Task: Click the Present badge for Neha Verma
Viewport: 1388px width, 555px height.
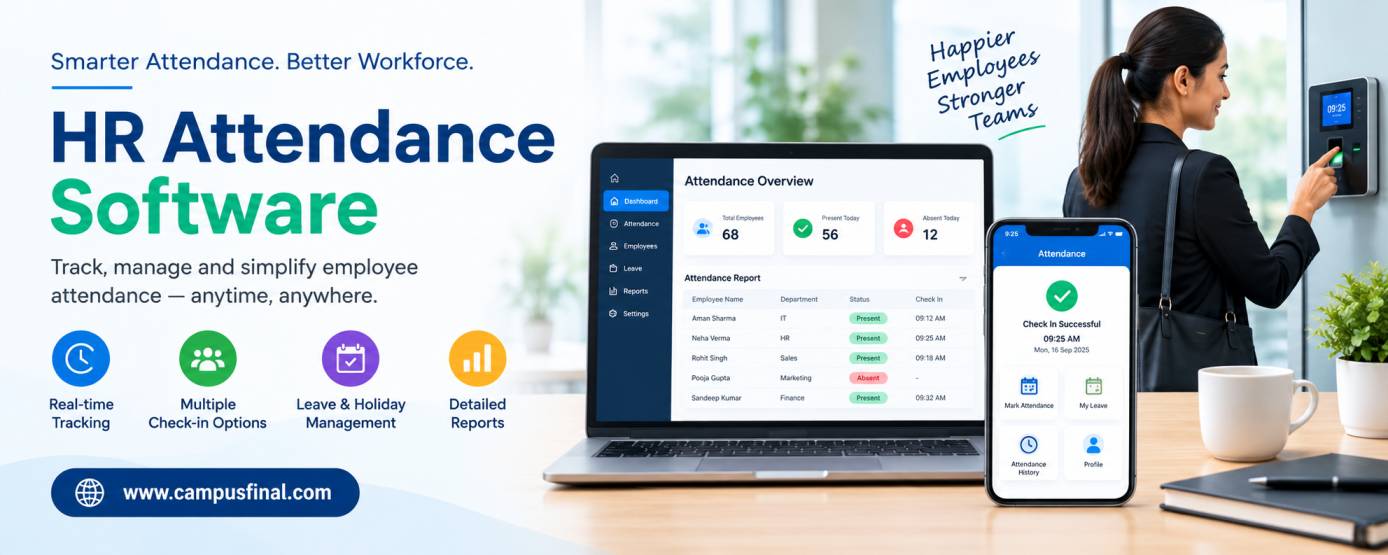Action: [x=868, y=338]
